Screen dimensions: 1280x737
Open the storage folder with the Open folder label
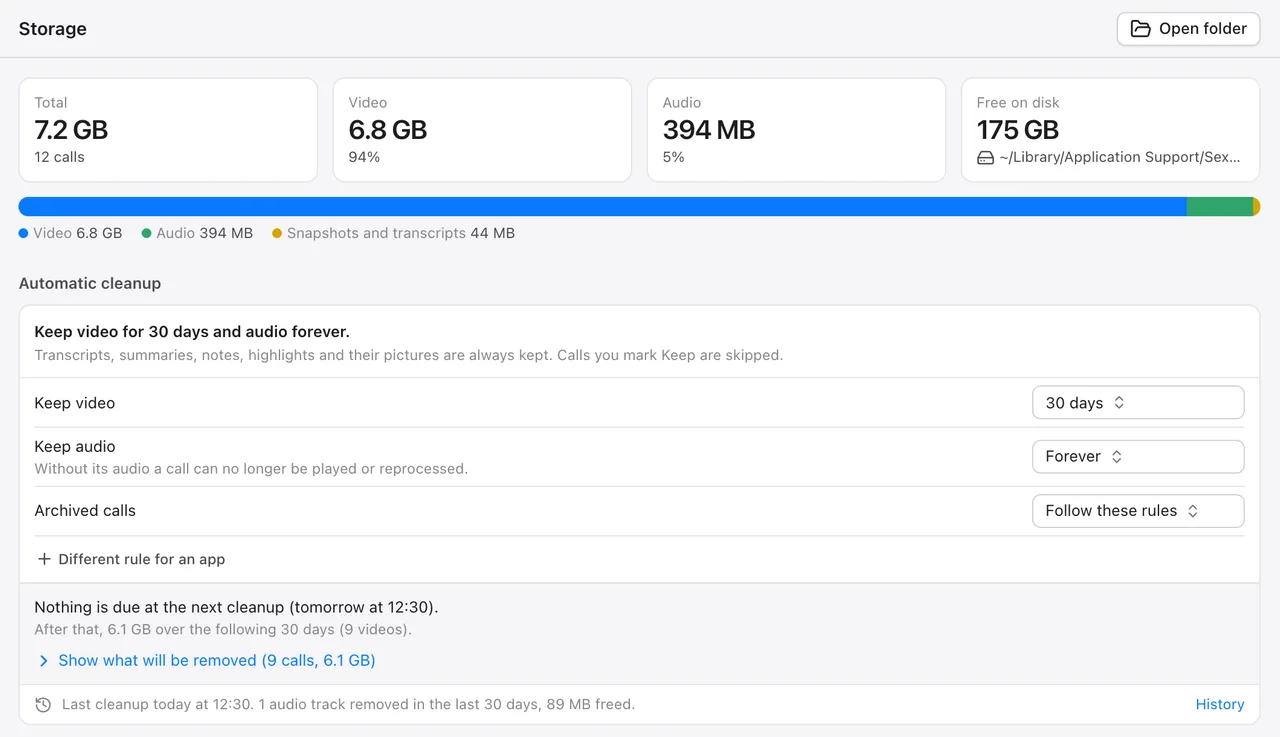[x=1203, y=29]
